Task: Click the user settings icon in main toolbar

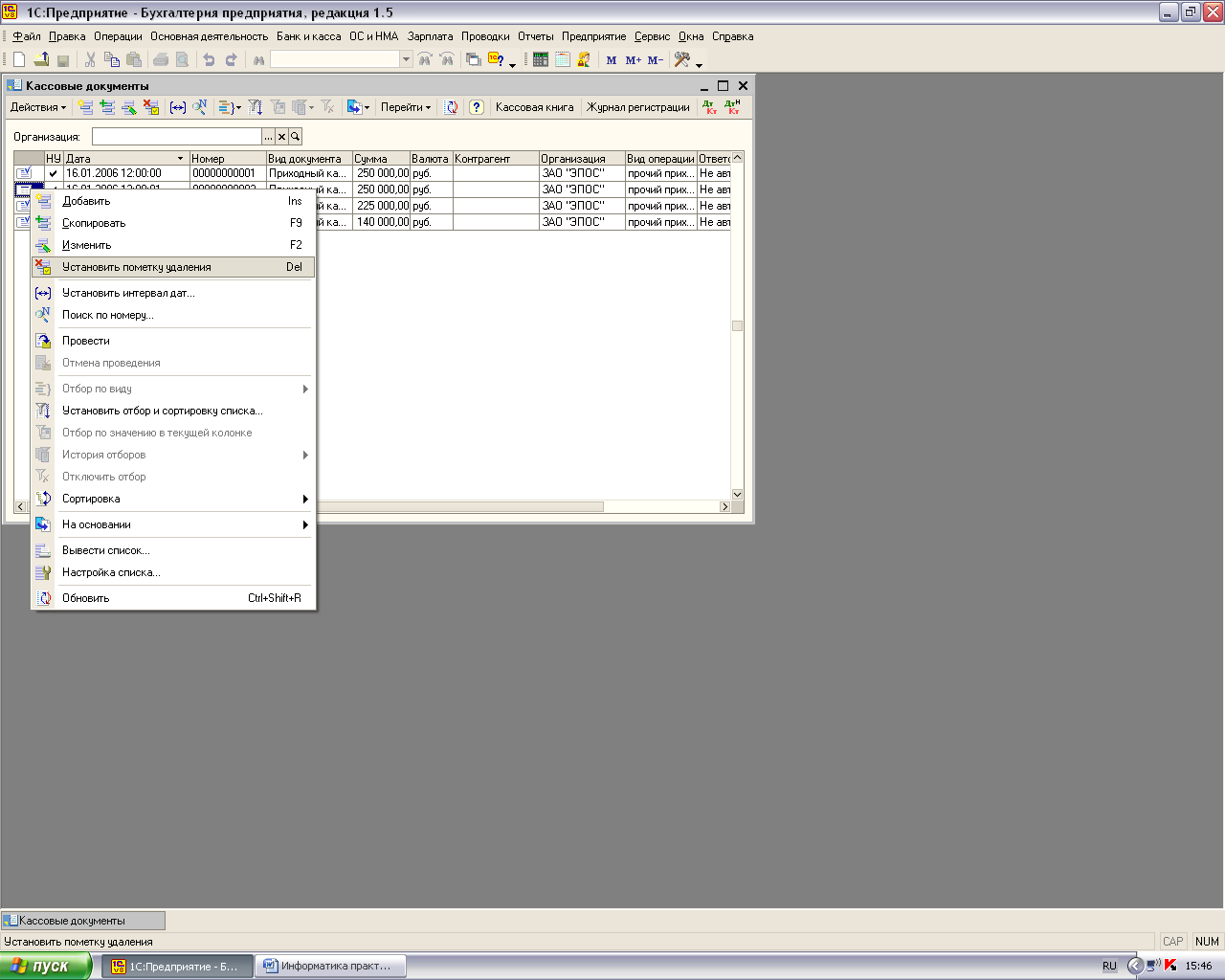Action: [x=584, y=59]
